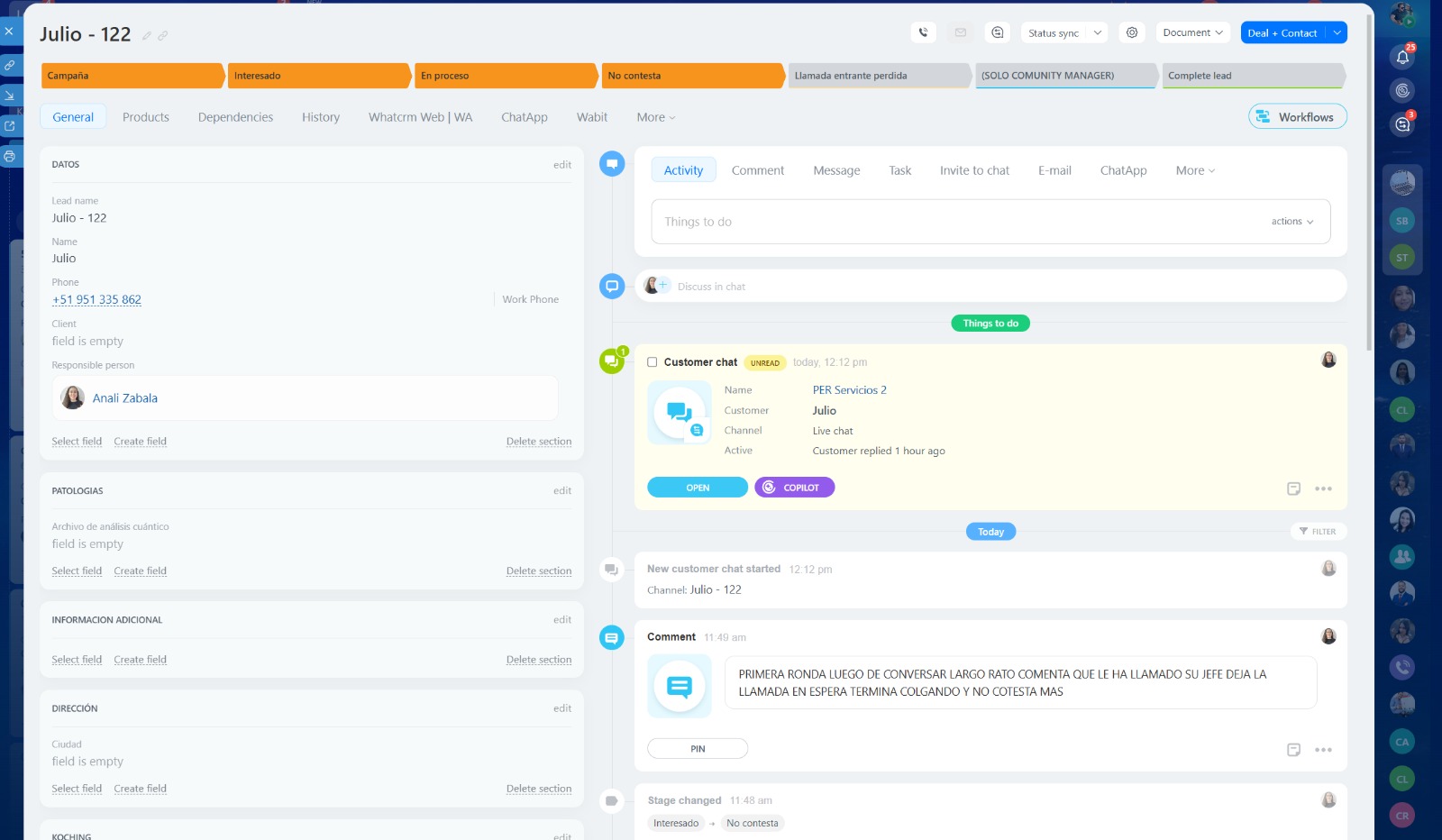Click the three-dots menu on Customer chat card

pyautogui.click(x=1323, y=488)
